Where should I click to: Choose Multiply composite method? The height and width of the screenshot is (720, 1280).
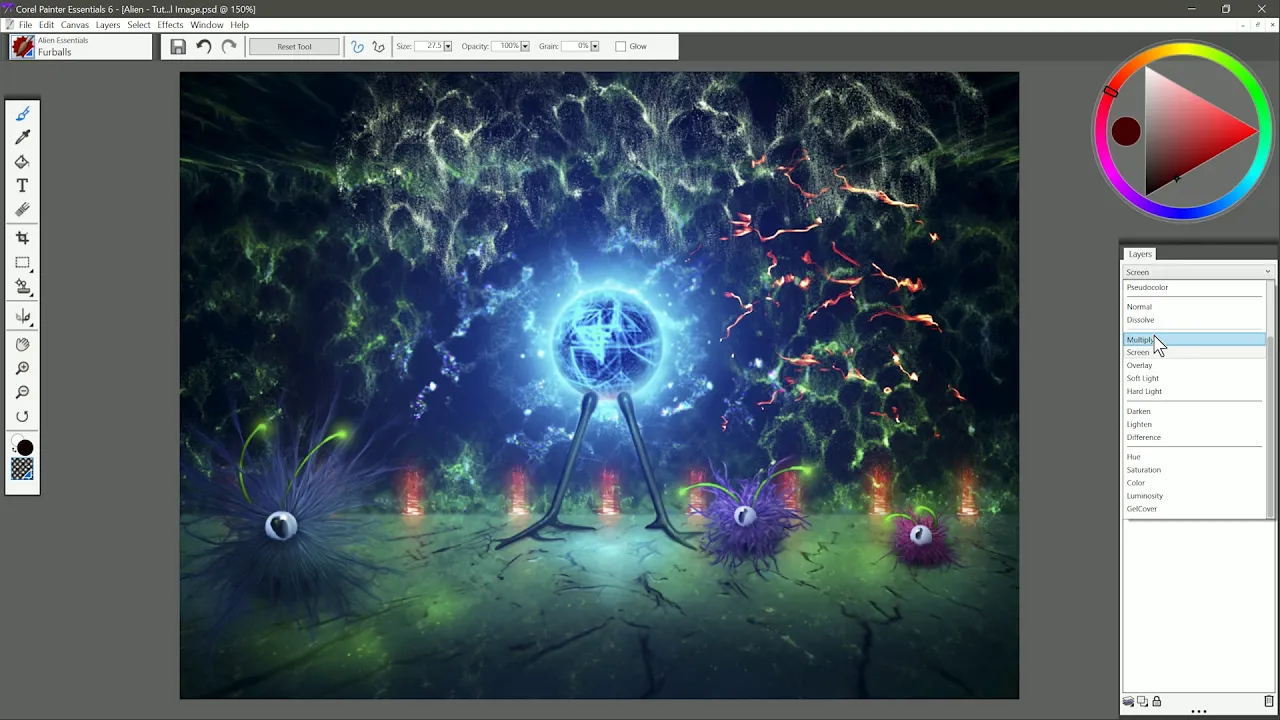coord(1194,340)
